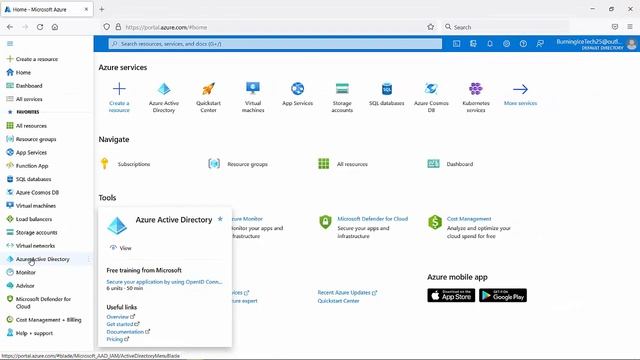The width and height of the screenshot is (640, 360).
Task: Open portal settings gear icon
Action: click(x=507, y=44)
